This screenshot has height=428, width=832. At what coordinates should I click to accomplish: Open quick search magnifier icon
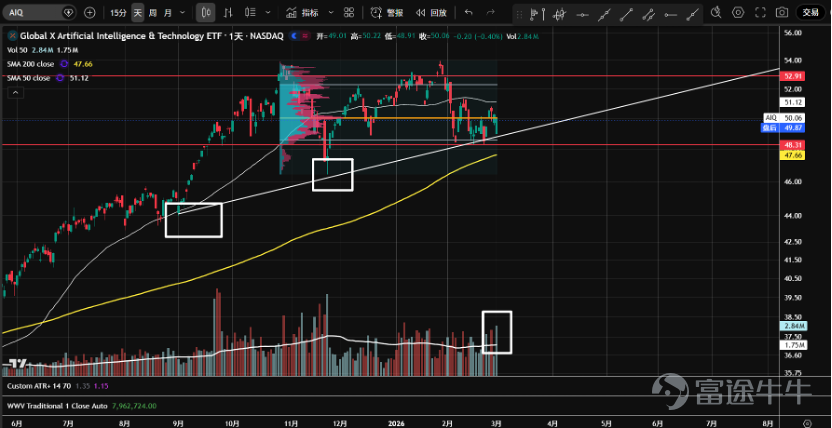pos(716,12)
